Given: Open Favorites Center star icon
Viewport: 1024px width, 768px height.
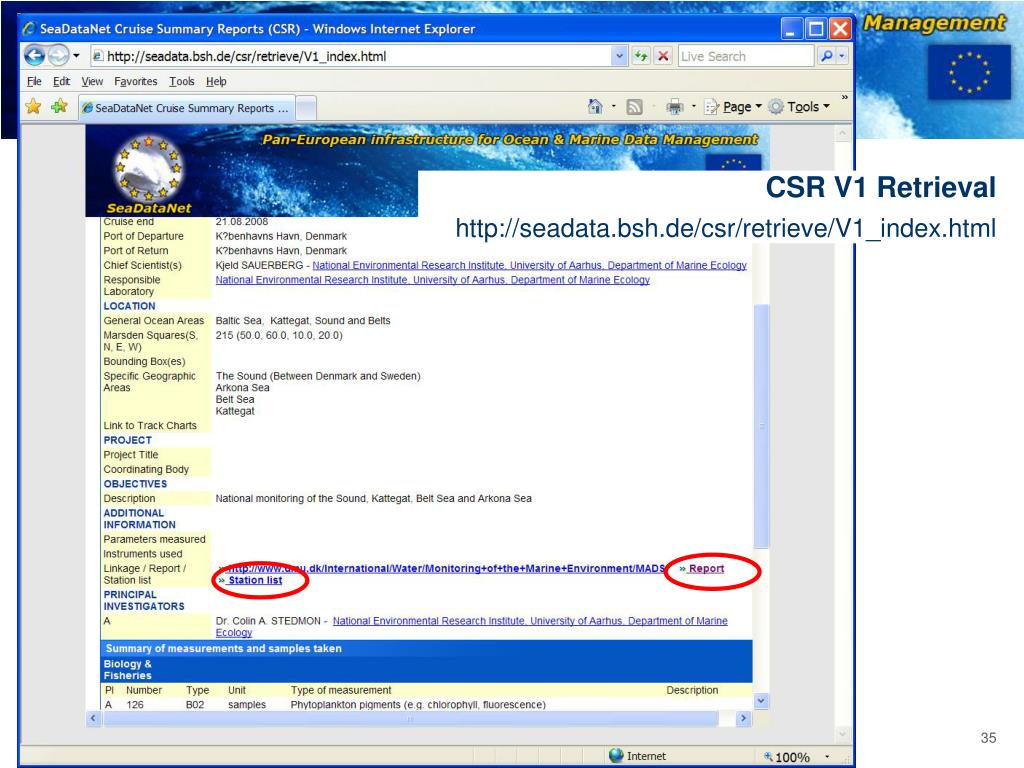Looking at the screenshot, I should tap(33, 106).
